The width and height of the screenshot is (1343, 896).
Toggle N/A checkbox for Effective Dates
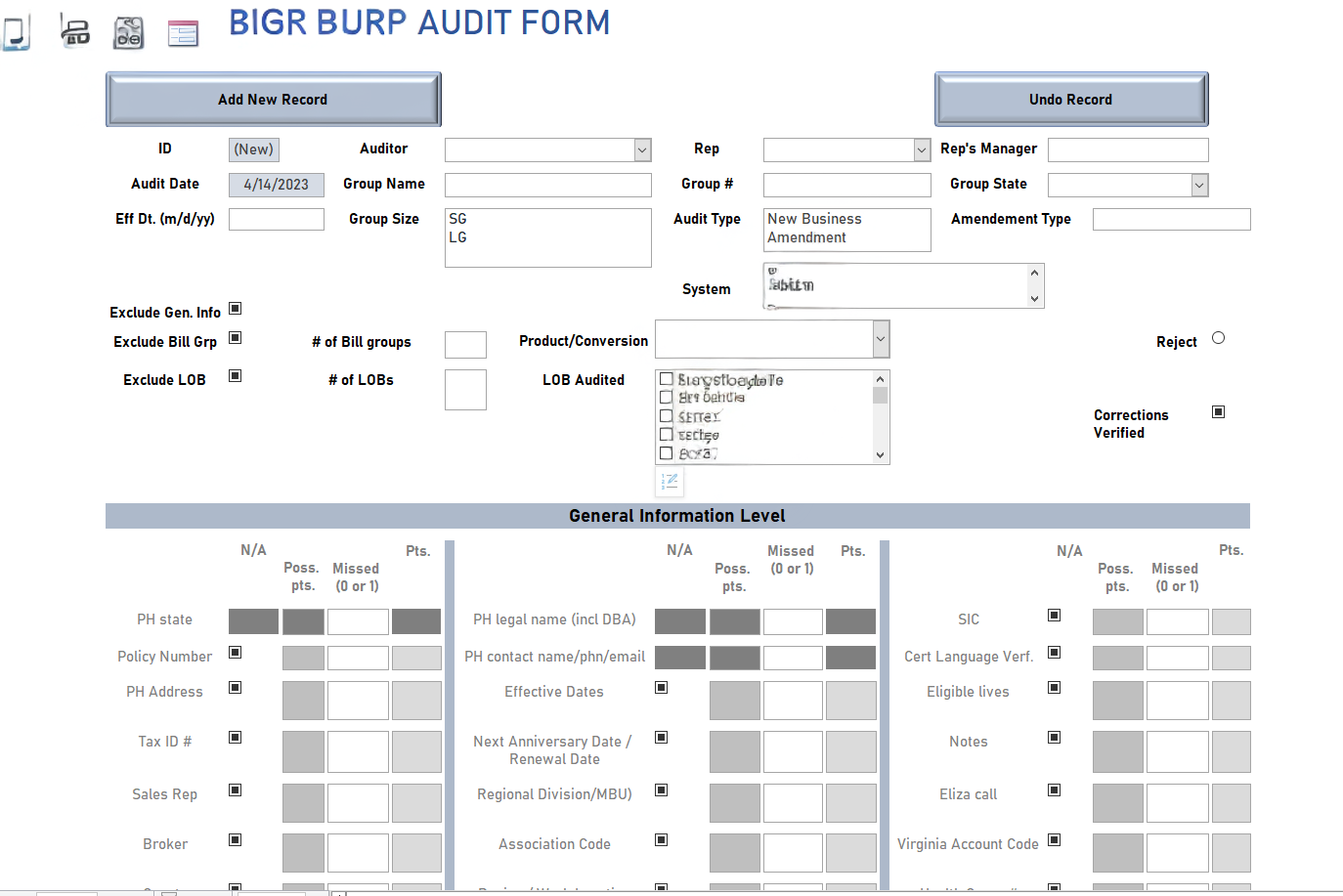click(662, 688)
